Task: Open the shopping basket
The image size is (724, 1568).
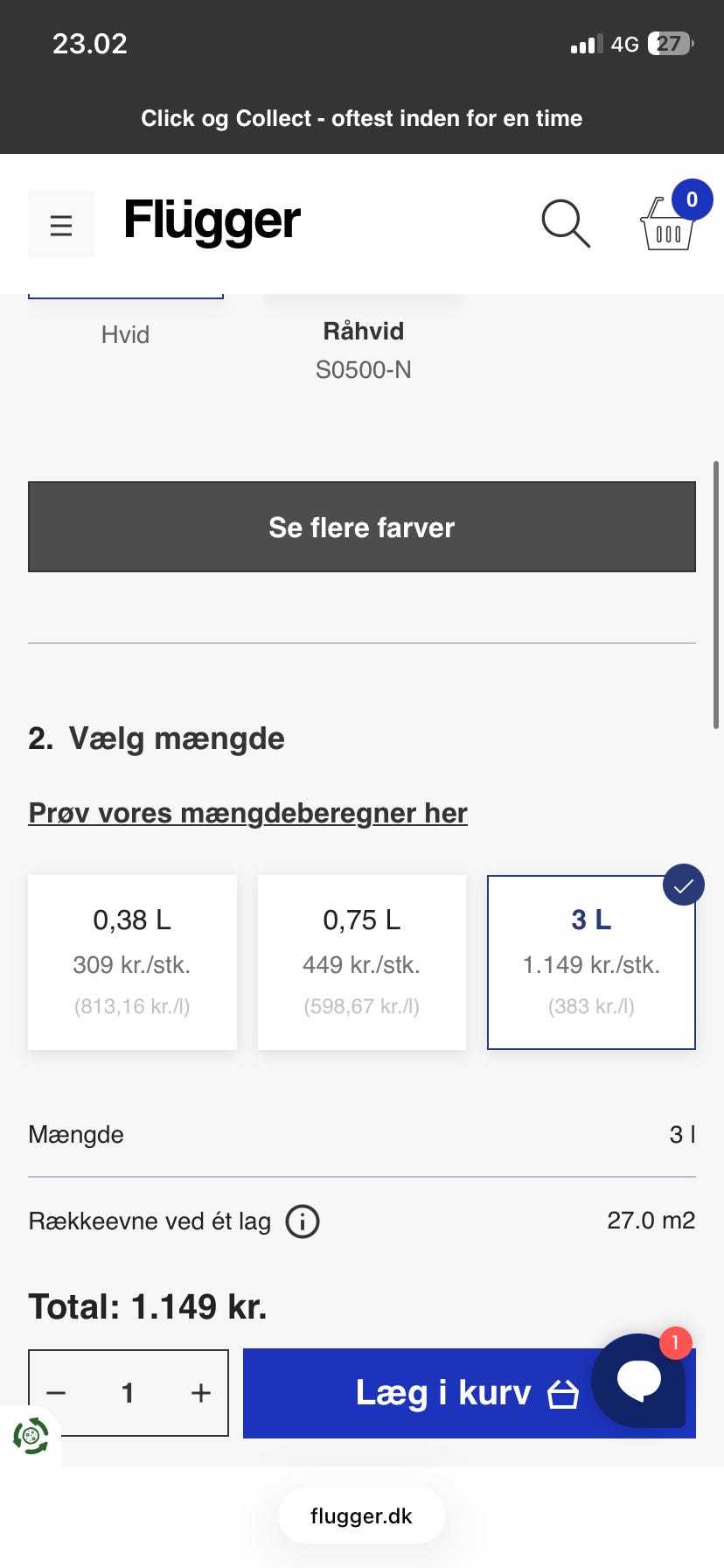Action: (669, 224)
